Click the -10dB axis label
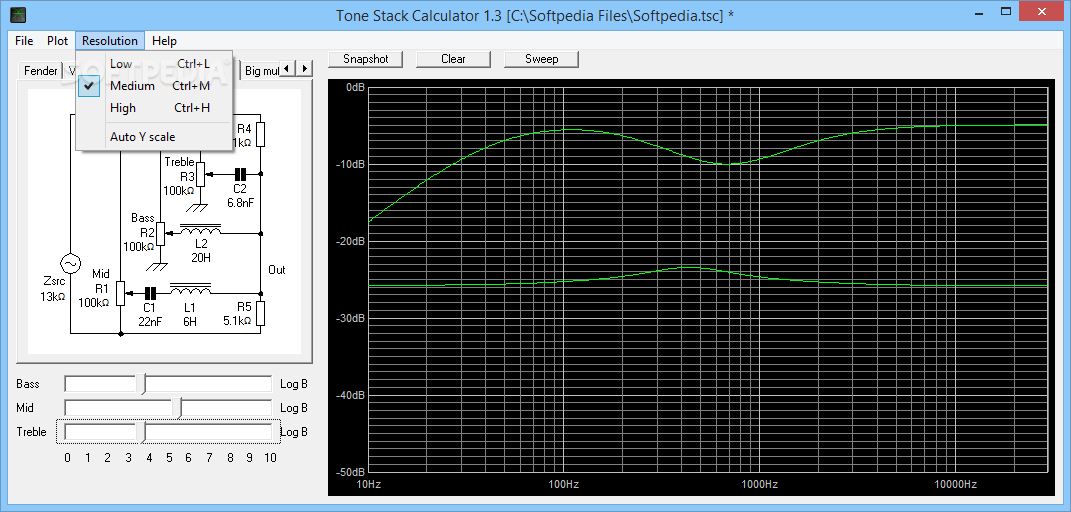 (x=349, y=164)
